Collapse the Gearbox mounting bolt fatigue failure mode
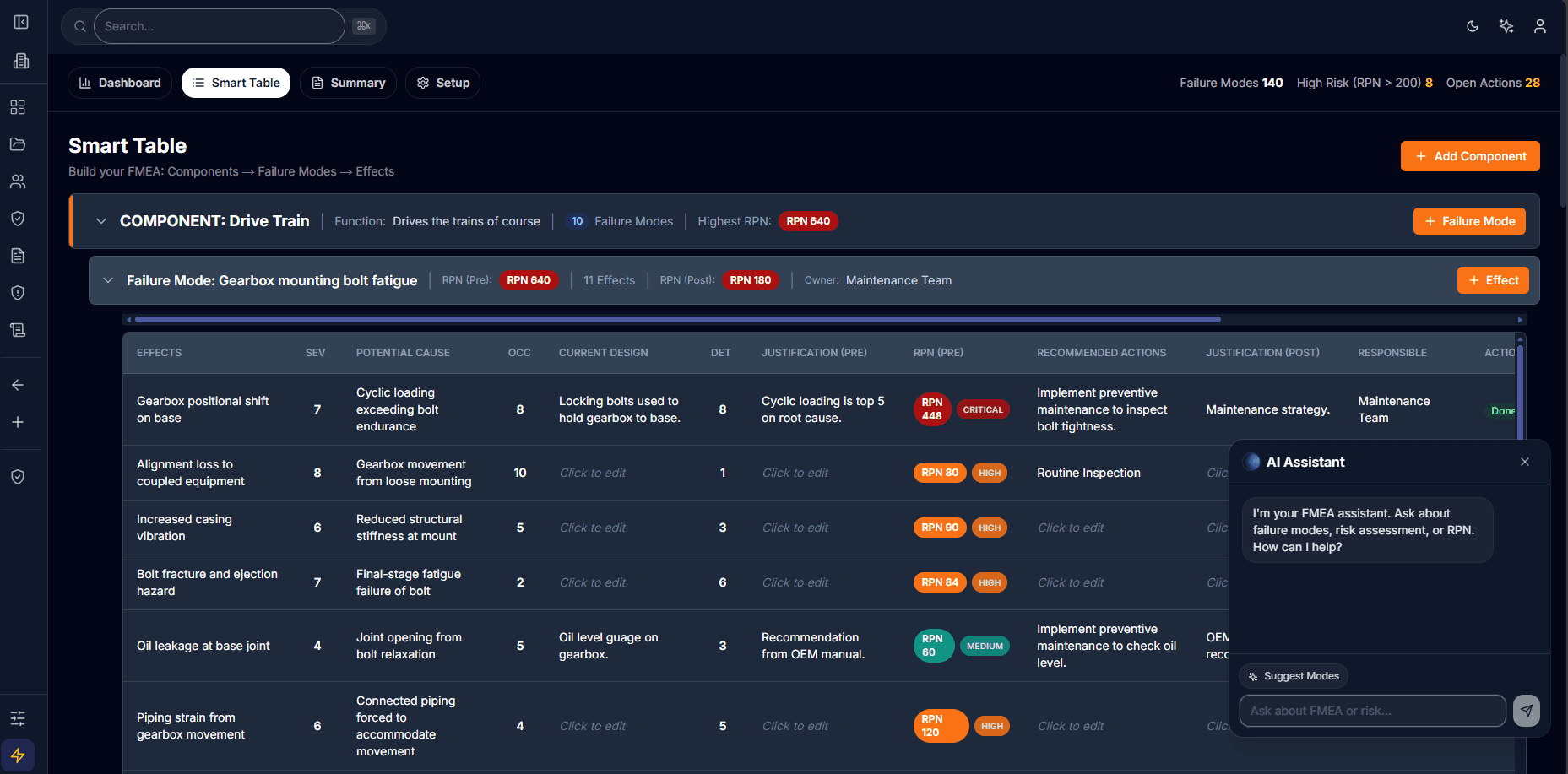The width and height of the screenshot is (1568, 774). click(108, 280)
